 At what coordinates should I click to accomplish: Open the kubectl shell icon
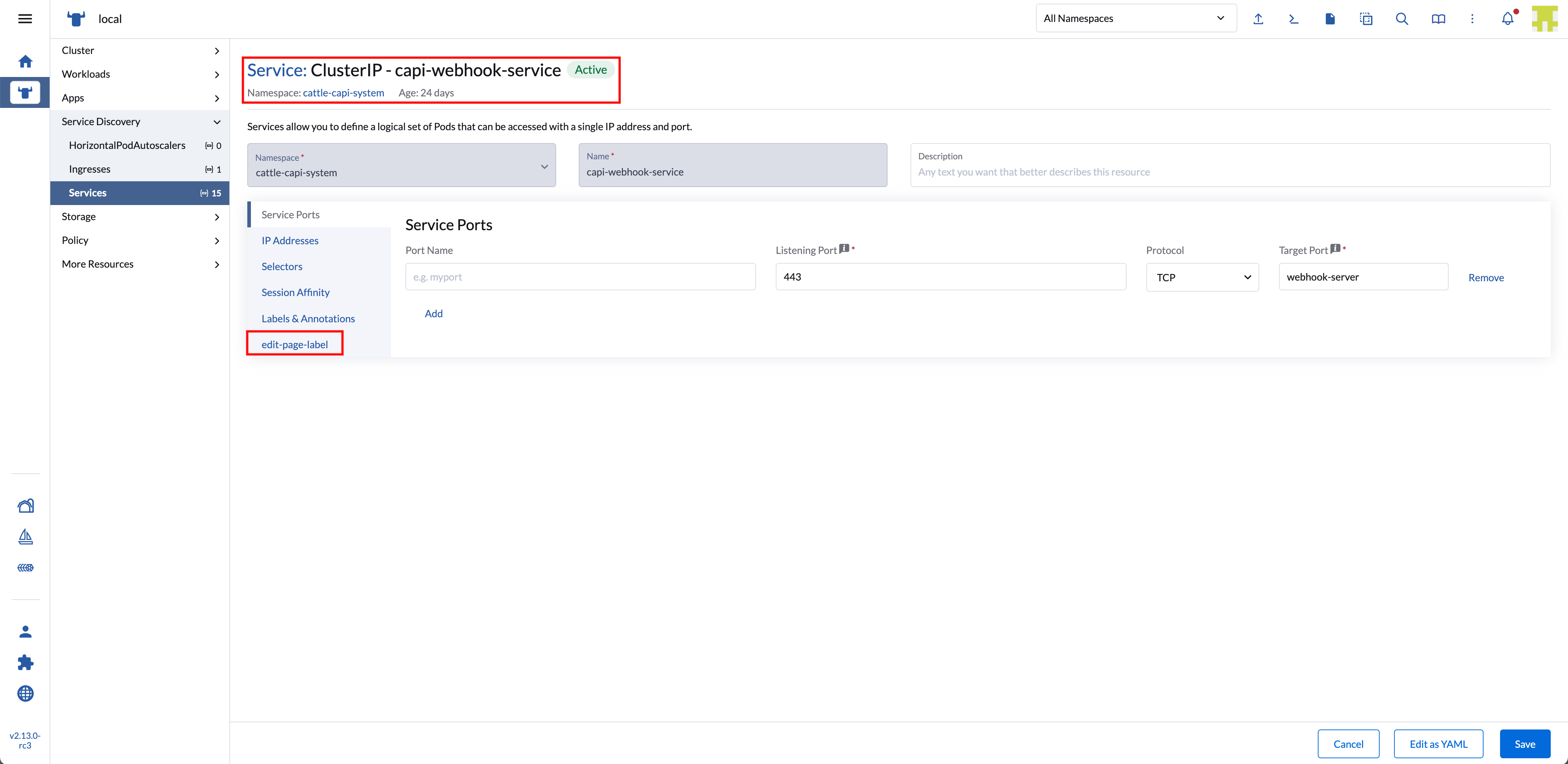[1293, 19]
